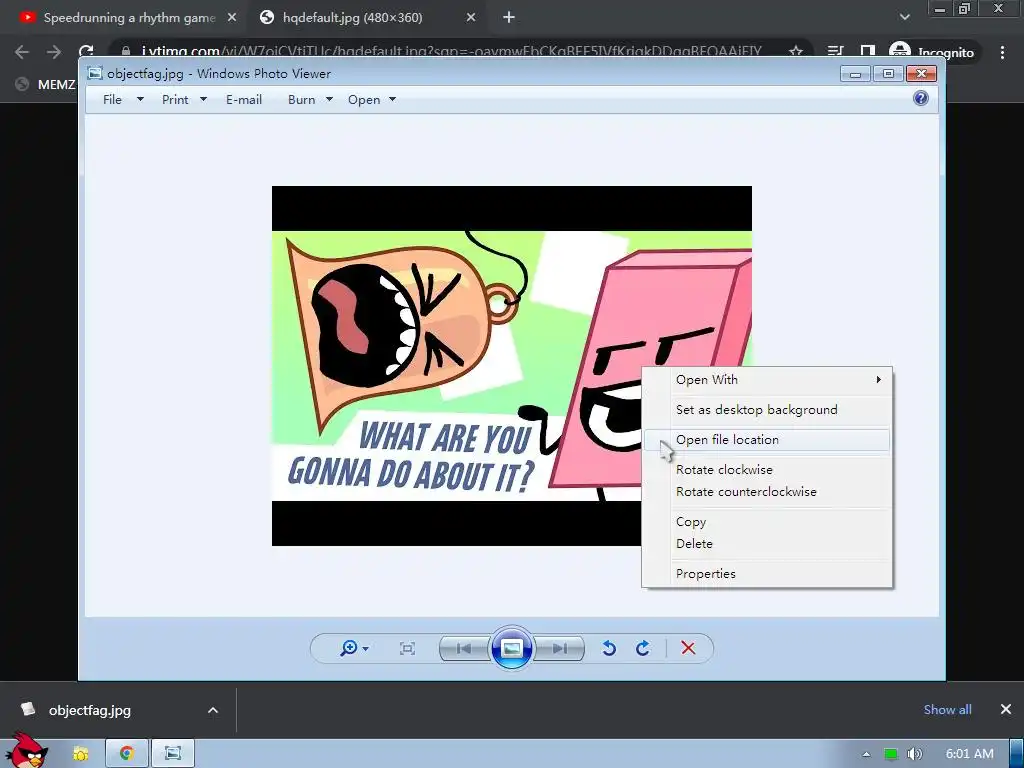Expand options chevron for objectfag.jpg download
The image size is (1024, 768).
tap(213, 710)
